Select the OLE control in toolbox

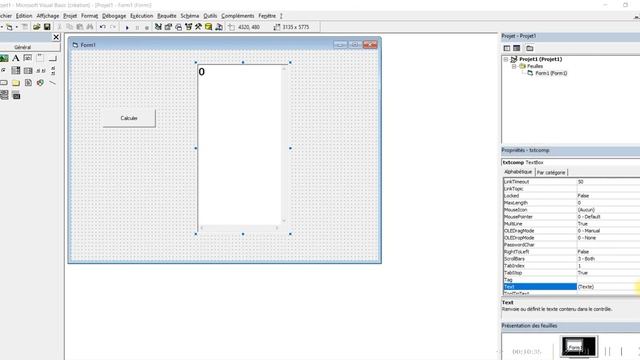(x=16, y=96)
